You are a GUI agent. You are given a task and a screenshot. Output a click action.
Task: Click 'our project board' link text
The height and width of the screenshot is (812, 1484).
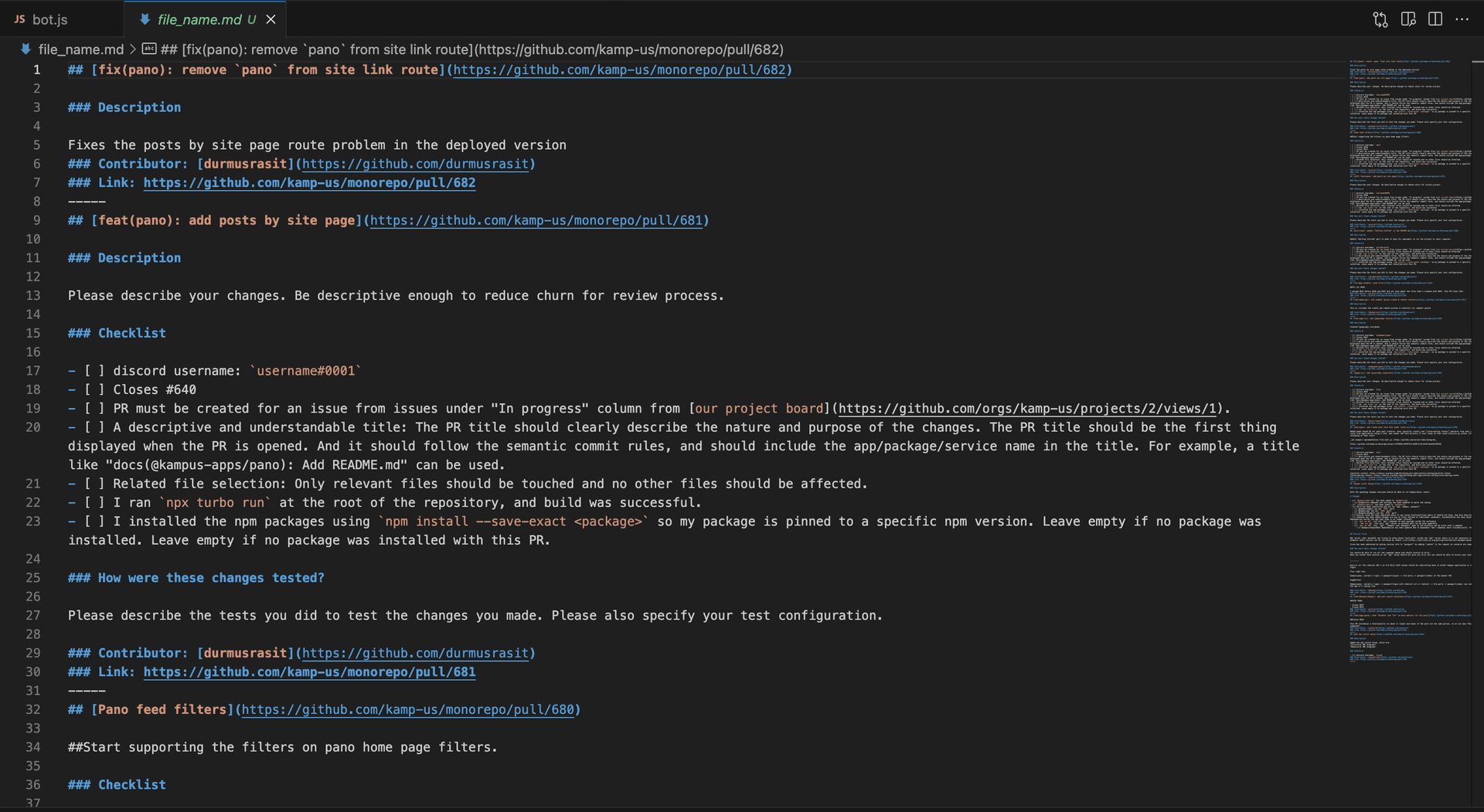click(759, 409)
